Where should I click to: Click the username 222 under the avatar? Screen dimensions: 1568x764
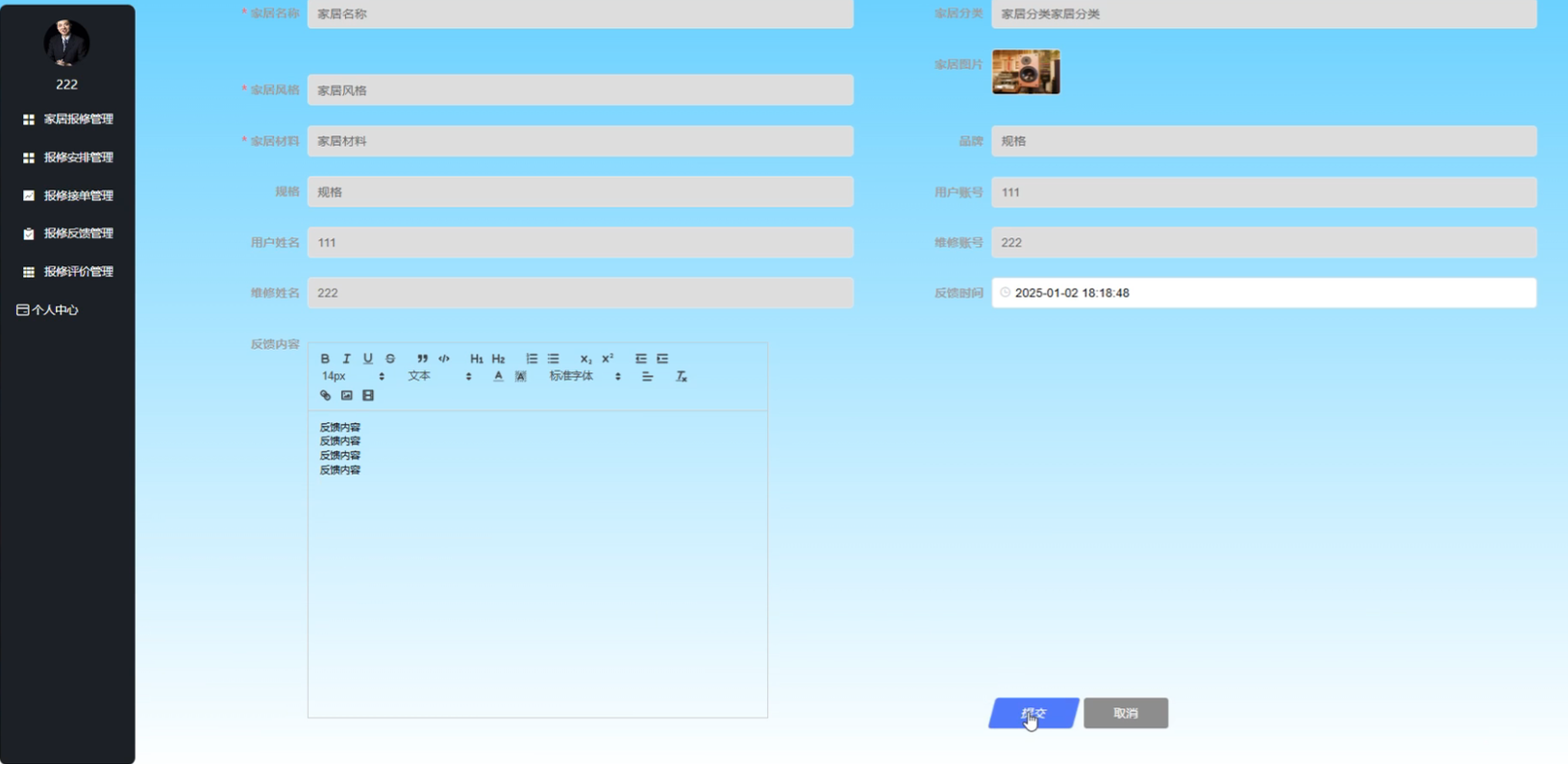coord(66,85)
